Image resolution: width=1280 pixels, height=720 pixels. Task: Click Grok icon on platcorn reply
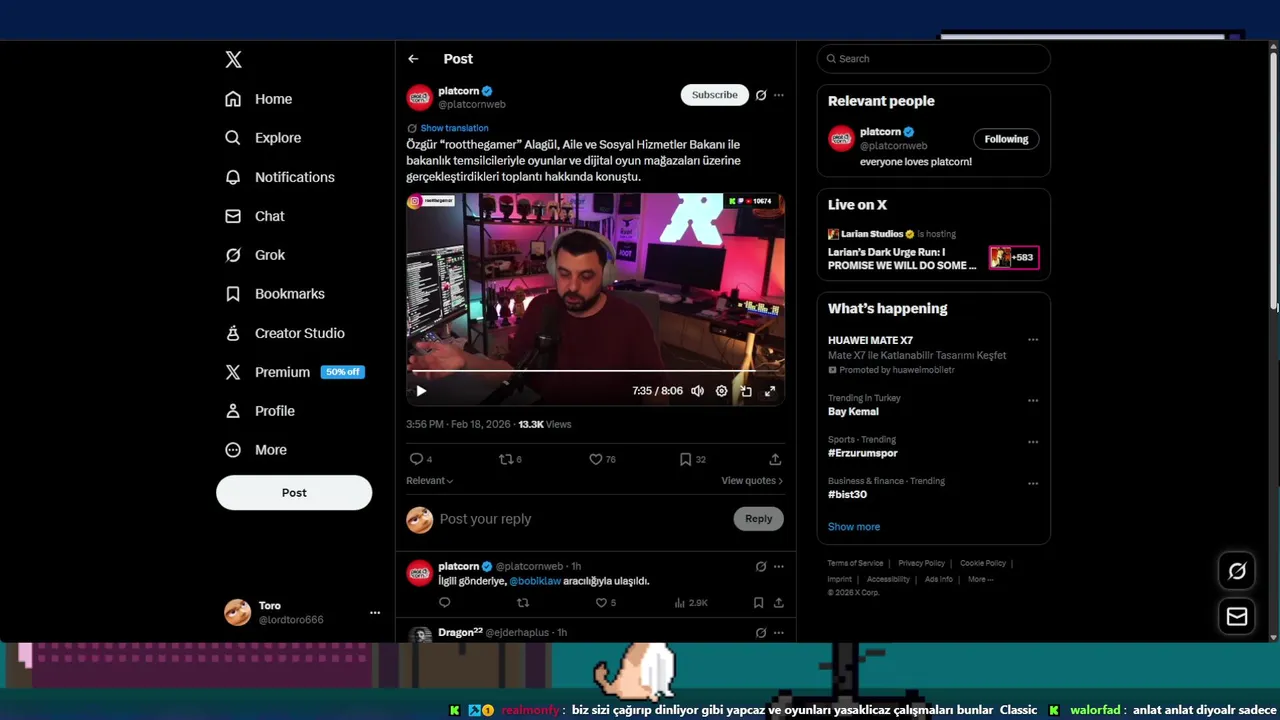pyautogui.click(x=761, y=567)
